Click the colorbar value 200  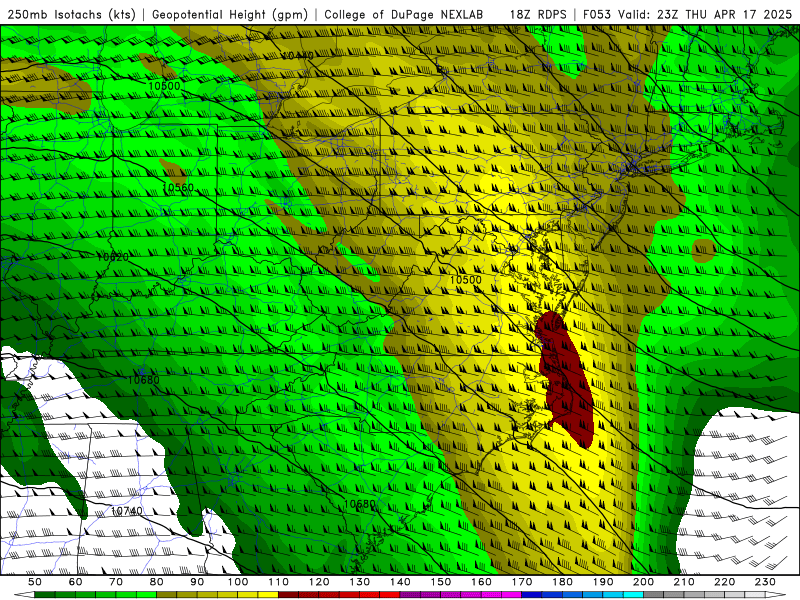tap(643, 582)
